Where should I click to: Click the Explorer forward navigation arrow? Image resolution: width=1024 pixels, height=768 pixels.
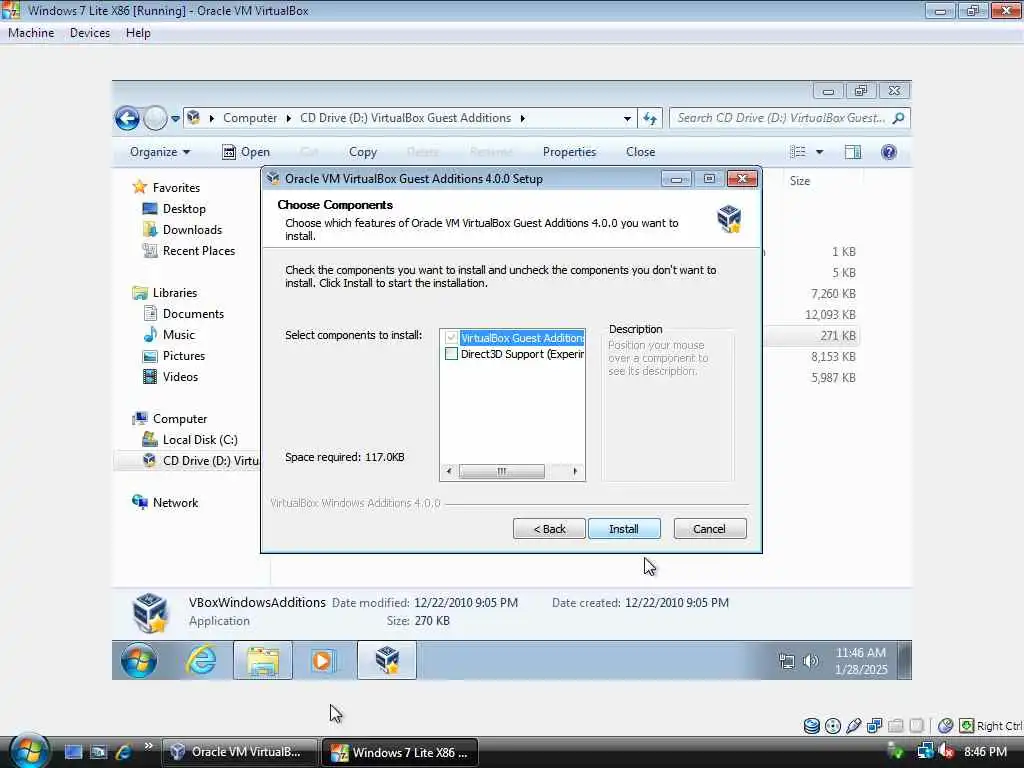coord(155,118)
